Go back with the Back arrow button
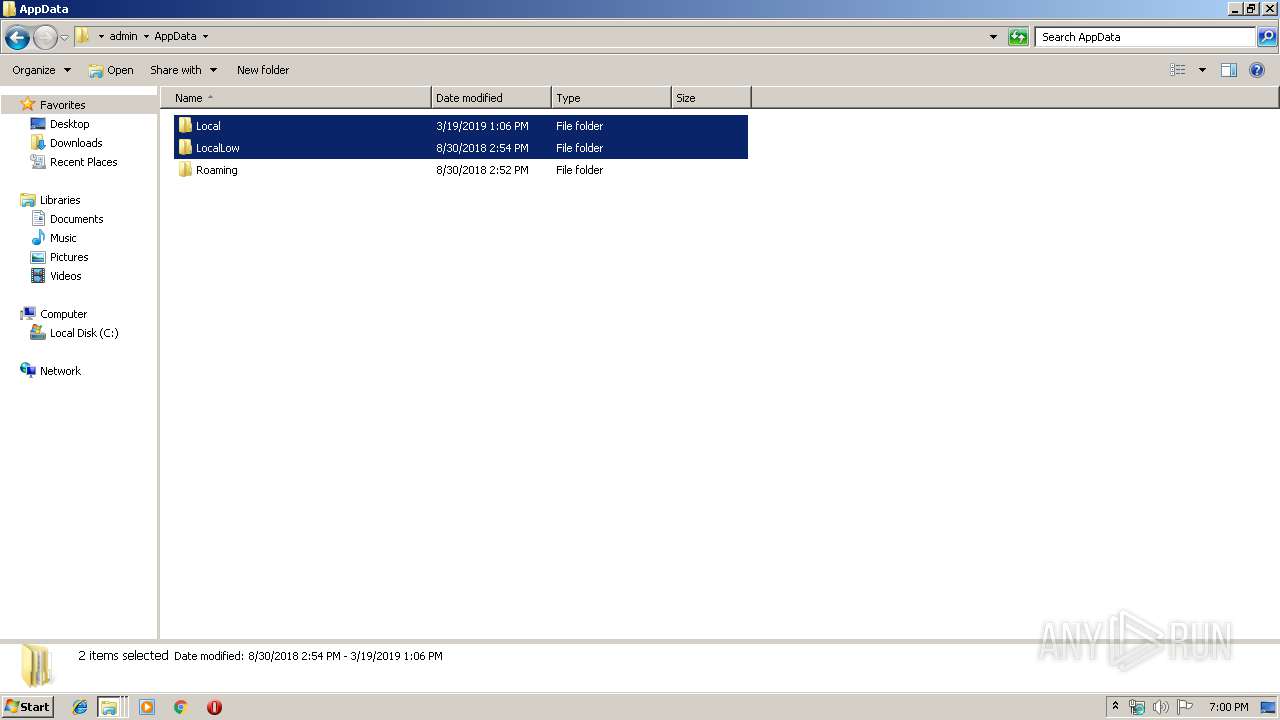1280x720 pixels. point(17,38)
